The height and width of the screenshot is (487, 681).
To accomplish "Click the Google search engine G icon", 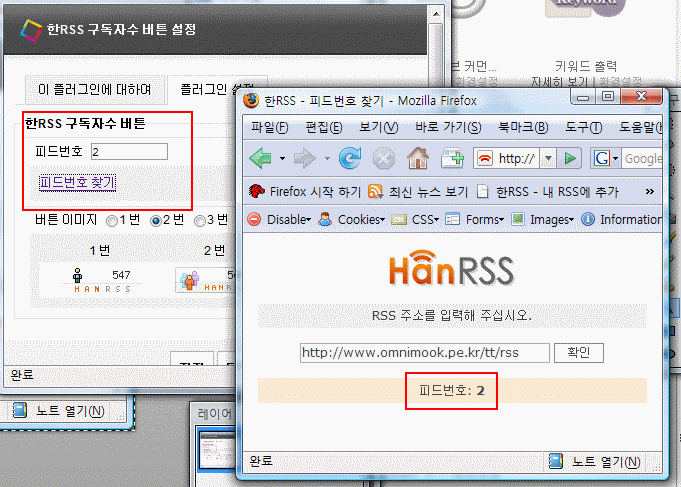I will pos(602,159).
